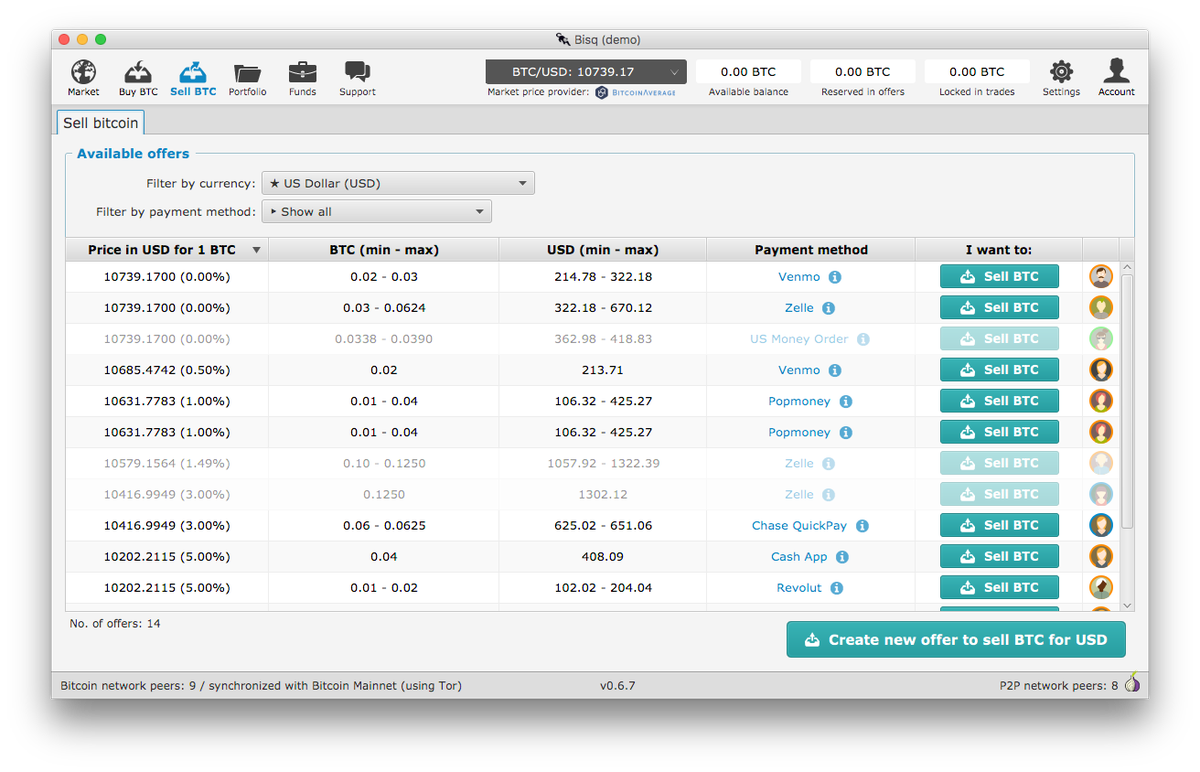
Task: Click peer avatar in Chase QuickPay row
Action: coord(1101,525)
